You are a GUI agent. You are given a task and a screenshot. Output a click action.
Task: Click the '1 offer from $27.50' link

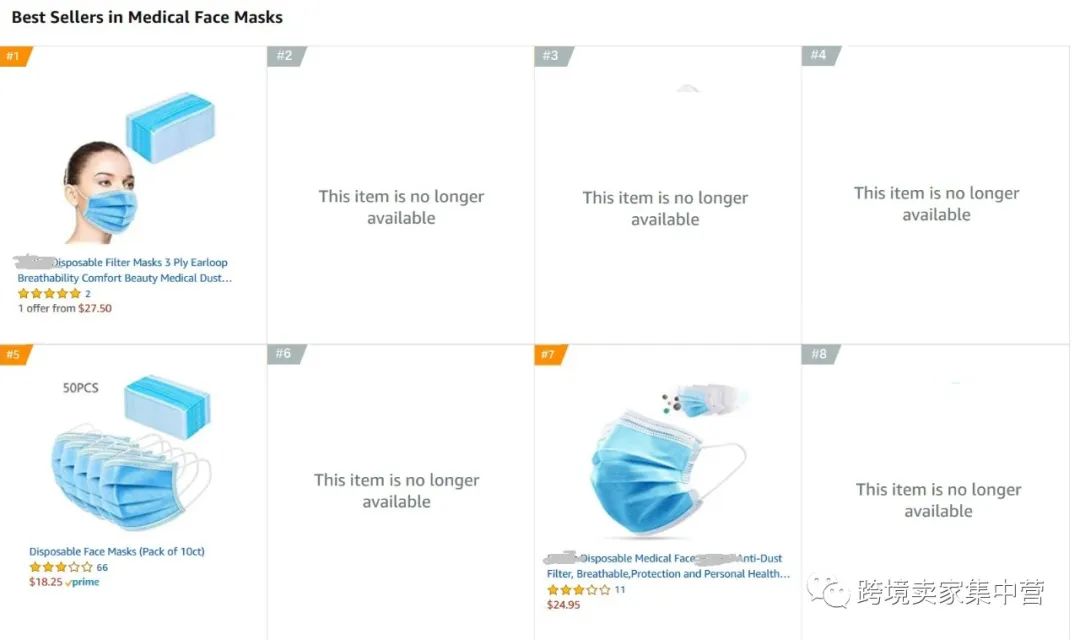coord(65,309)
